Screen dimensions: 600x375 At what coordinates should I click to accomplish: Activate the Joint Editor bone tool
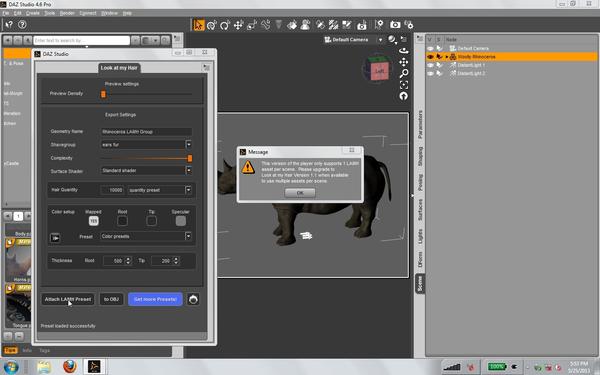click(x=265, y=25)
